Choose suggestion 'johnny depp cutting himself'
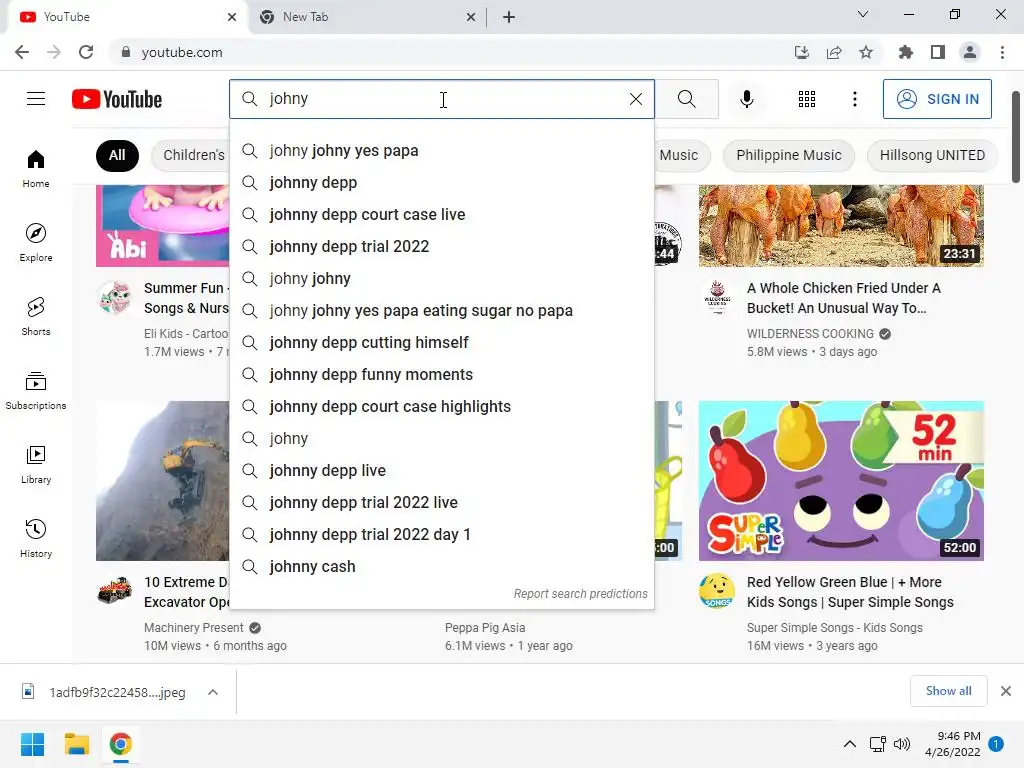 pos(442,343)
